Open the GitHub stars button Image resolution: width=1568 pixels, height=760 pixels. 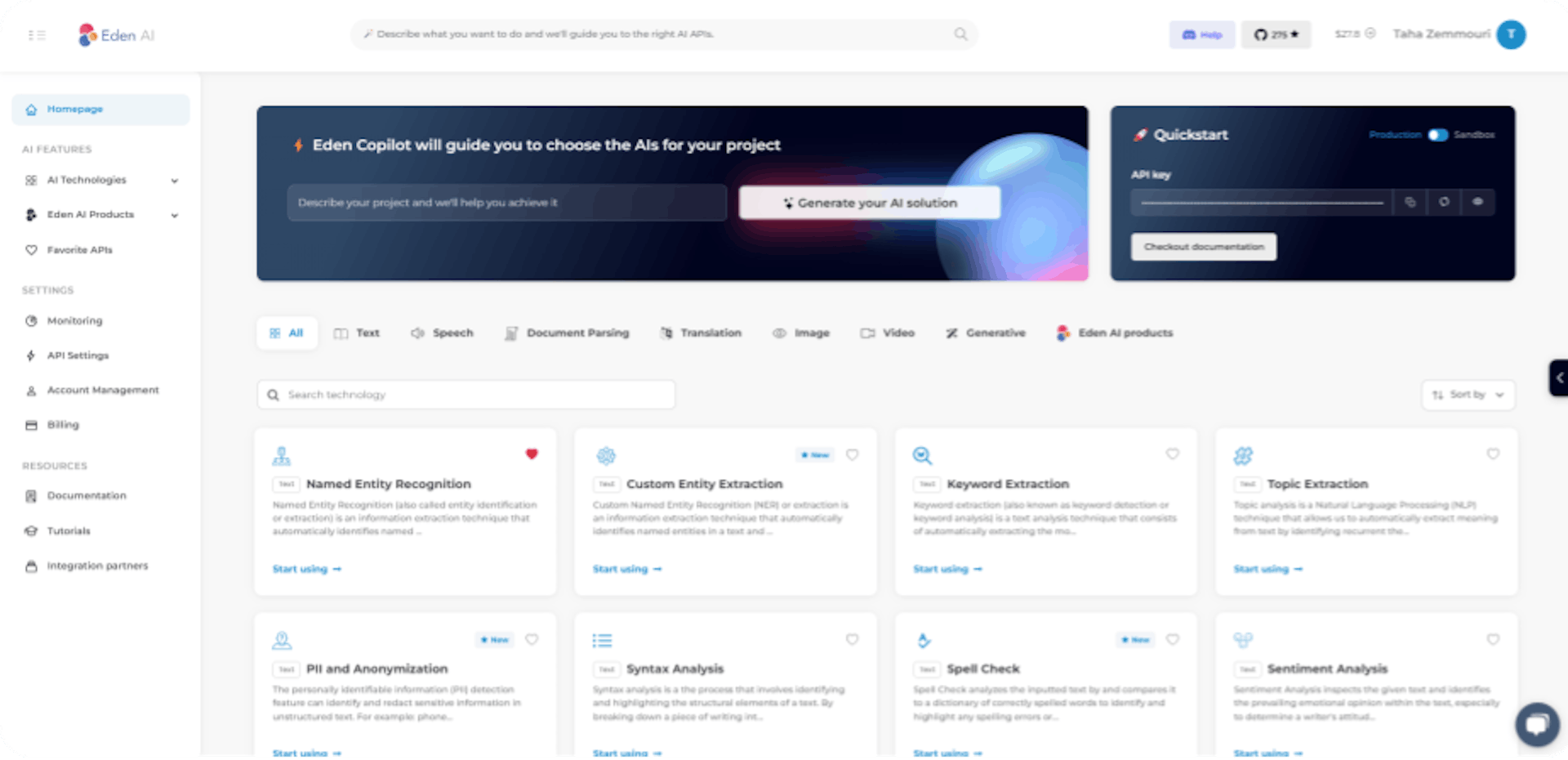pos(1276,34)
